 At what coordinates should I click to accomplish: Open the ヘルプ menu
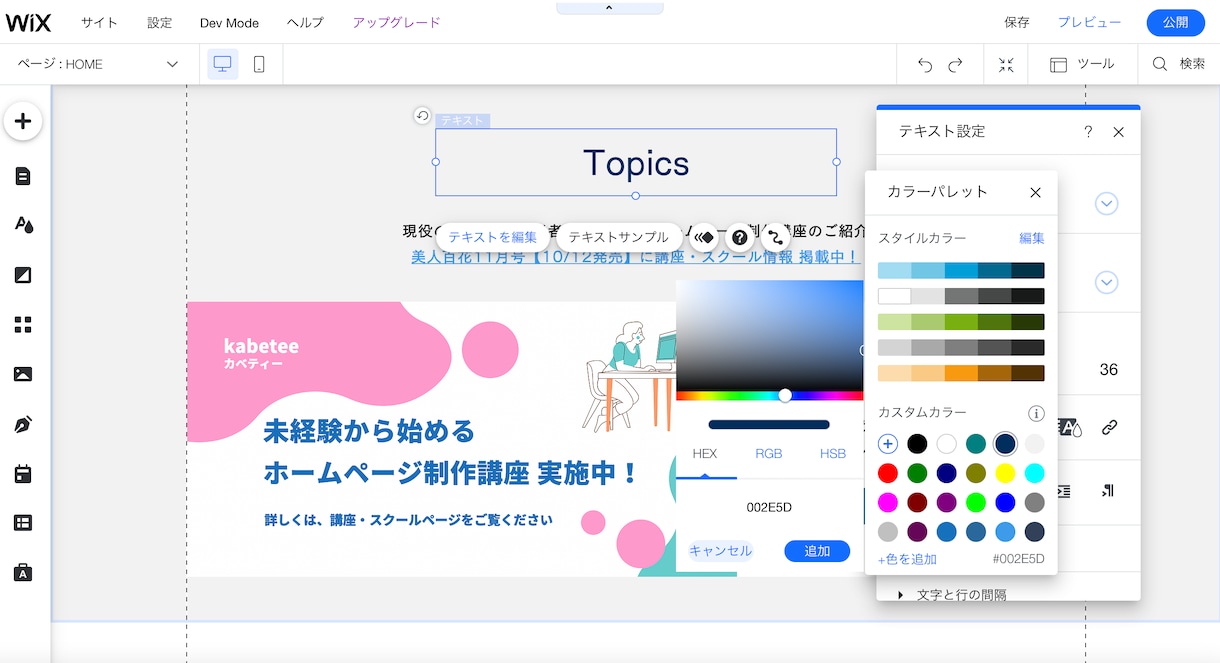305,22
